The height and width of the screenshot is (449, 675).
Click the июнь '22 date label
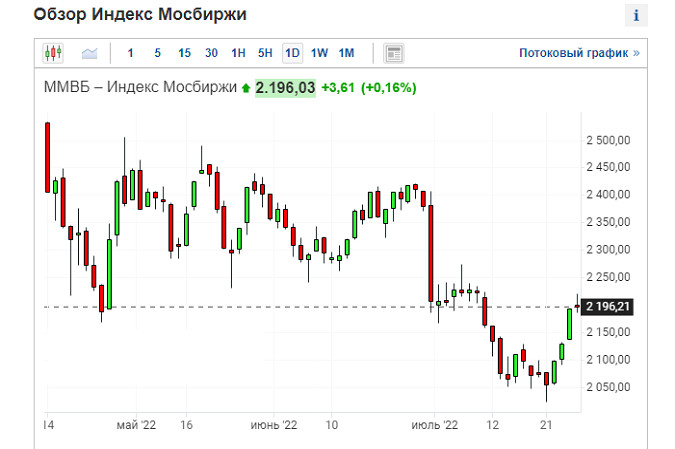274,425
